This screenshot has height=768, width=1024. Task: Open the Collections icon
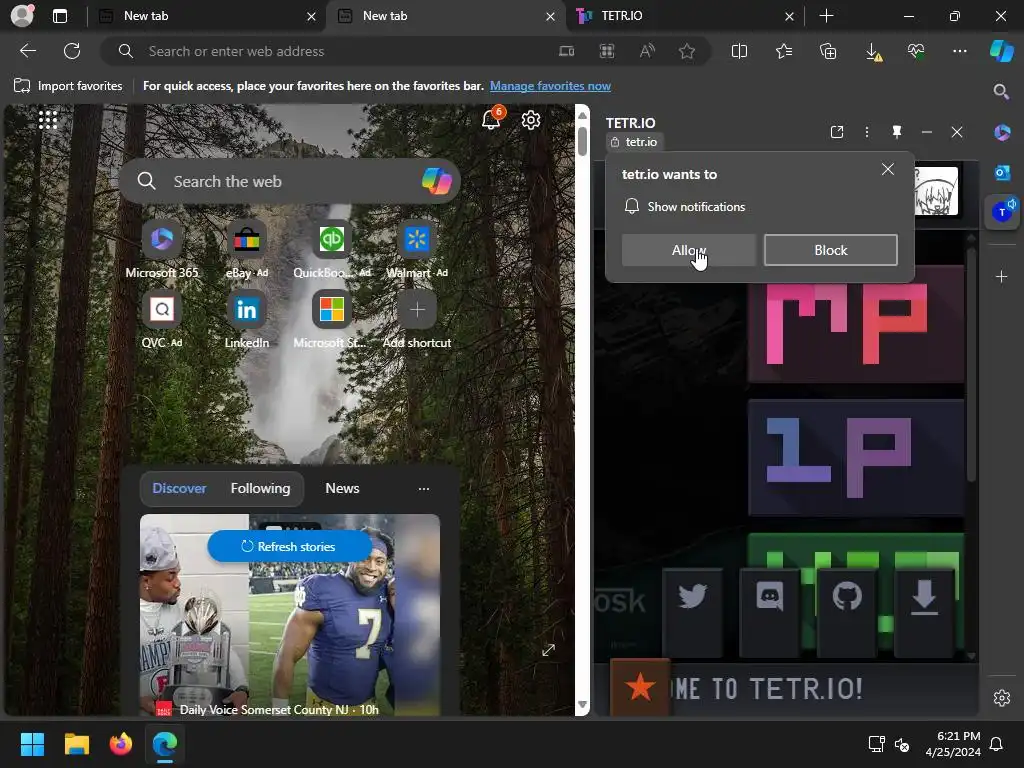click(827, 51)
